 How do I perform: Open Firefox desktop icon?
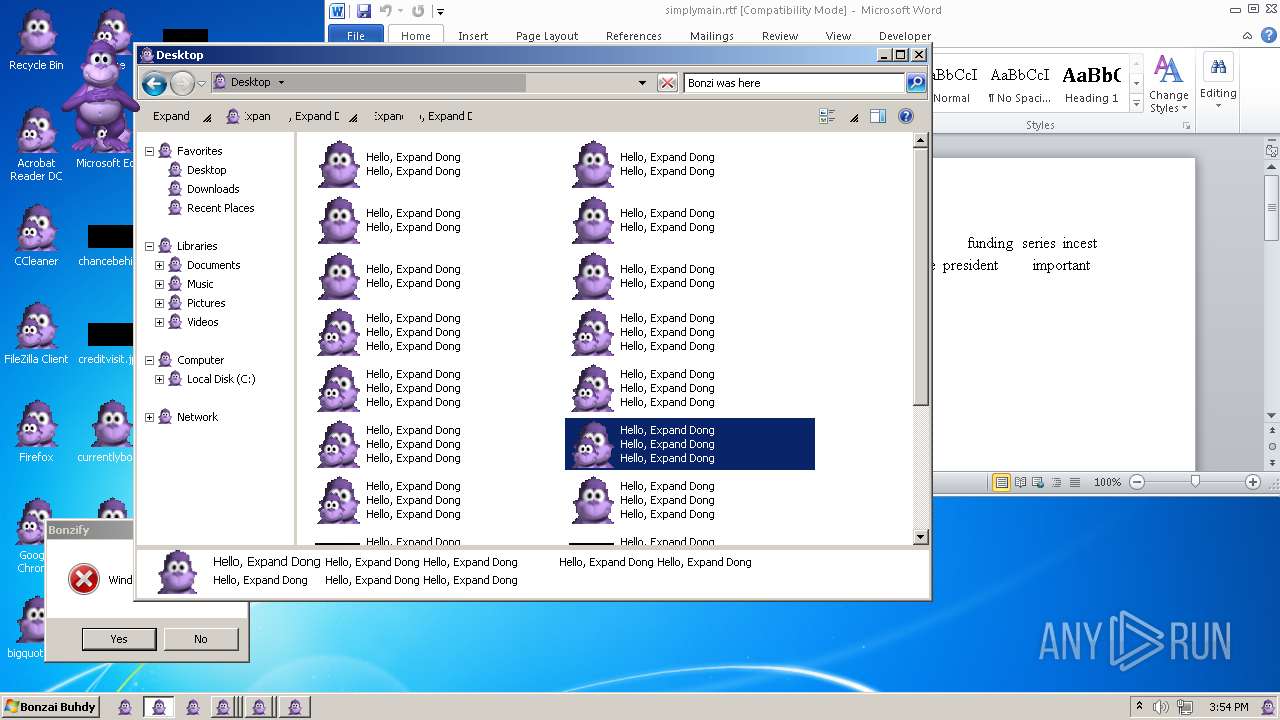36,432
